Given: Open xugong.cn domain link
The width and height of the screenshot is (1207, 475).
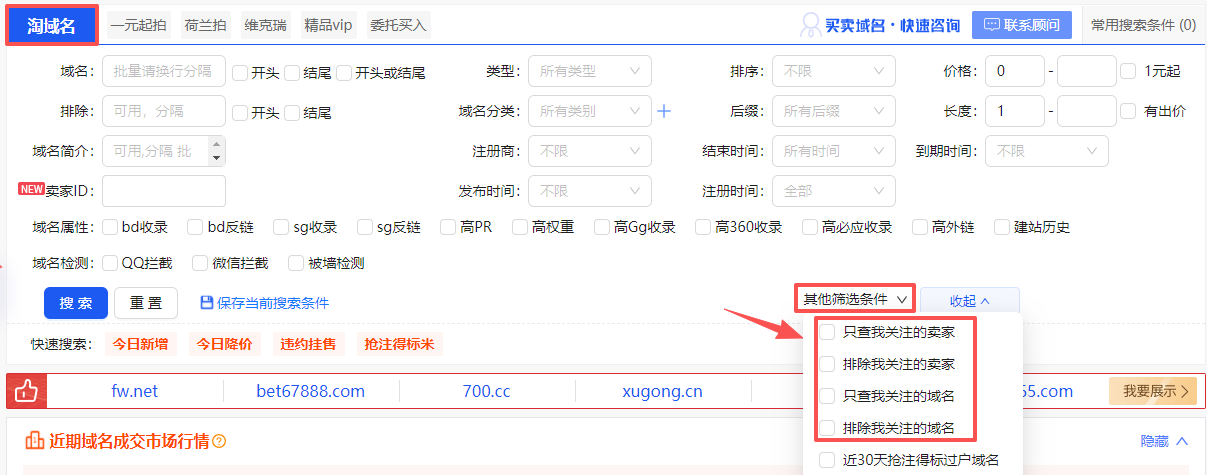Looking at the screenshot, I should point(660,391).
